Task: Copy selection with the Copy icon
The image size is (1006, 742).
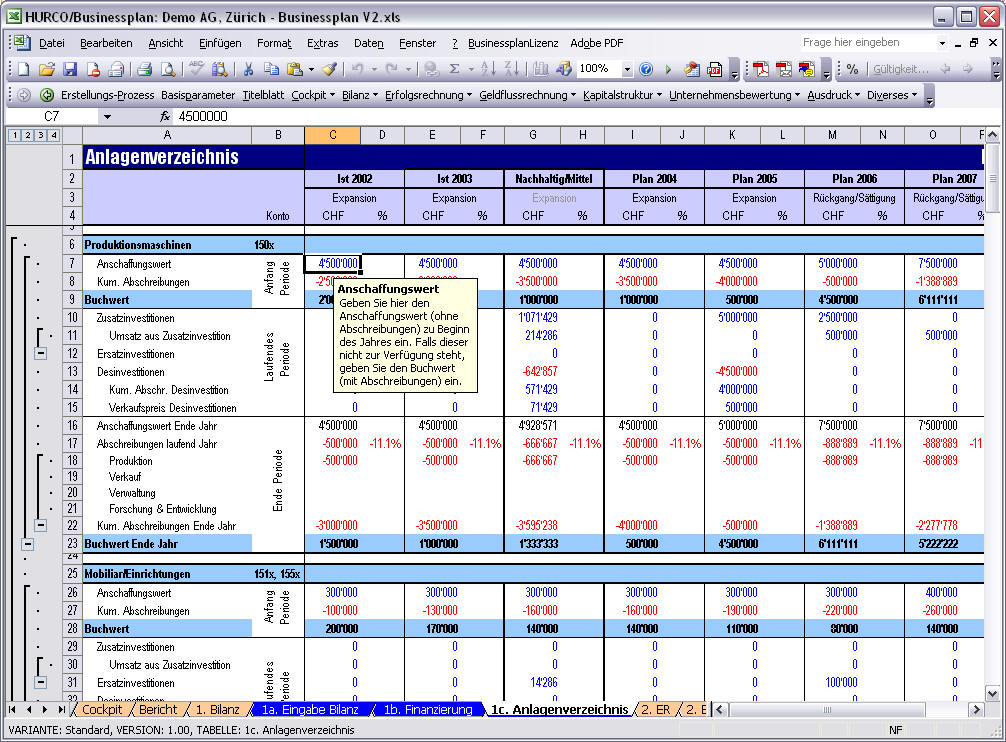Action: 271,69
